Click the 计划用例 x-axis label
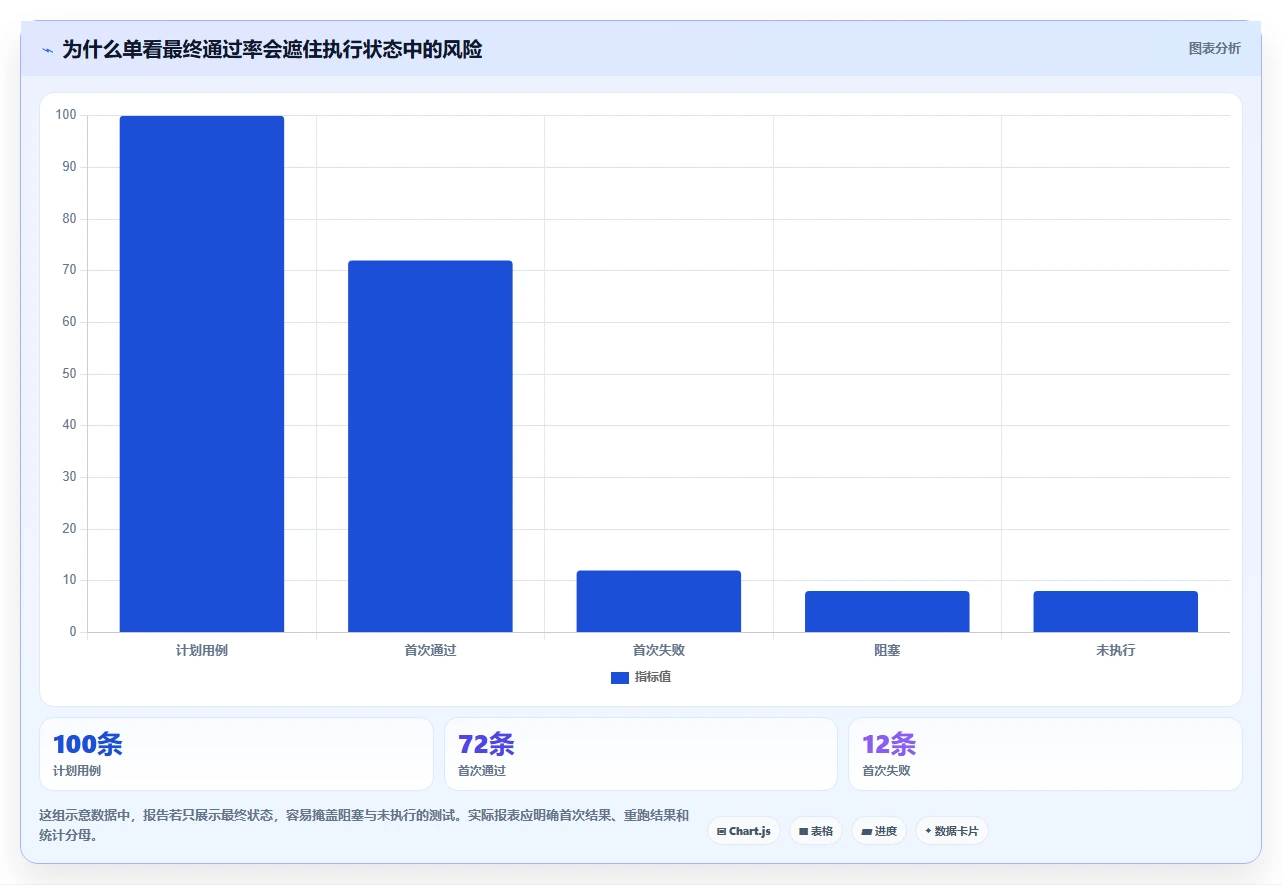The image size is (1282, 885). (x=202, y=650)
